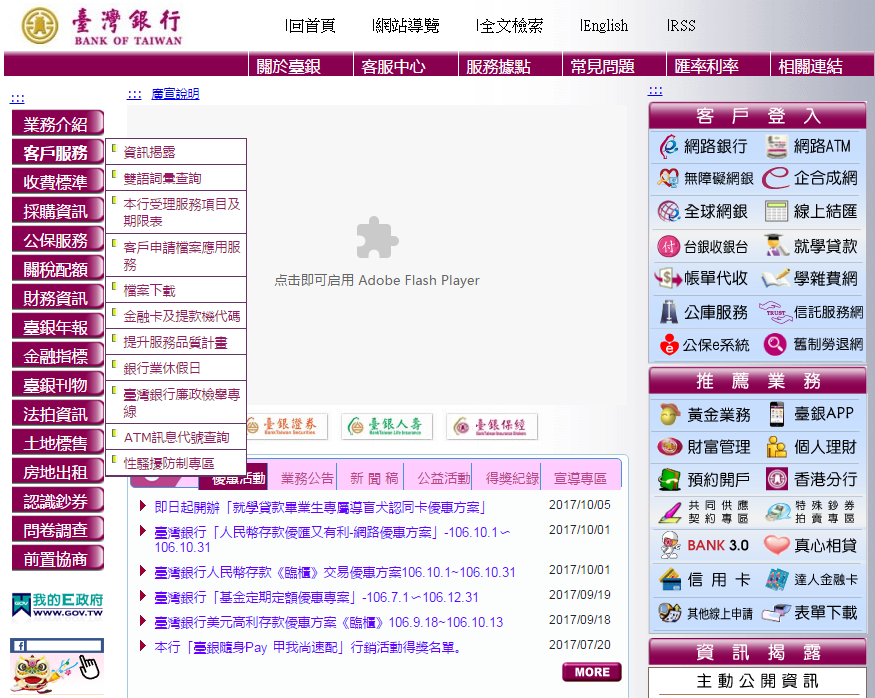Open 共同供應契約專區 pen icon
Image resolution: width=875 pixels, height=698 pixels.
point(670,512)
